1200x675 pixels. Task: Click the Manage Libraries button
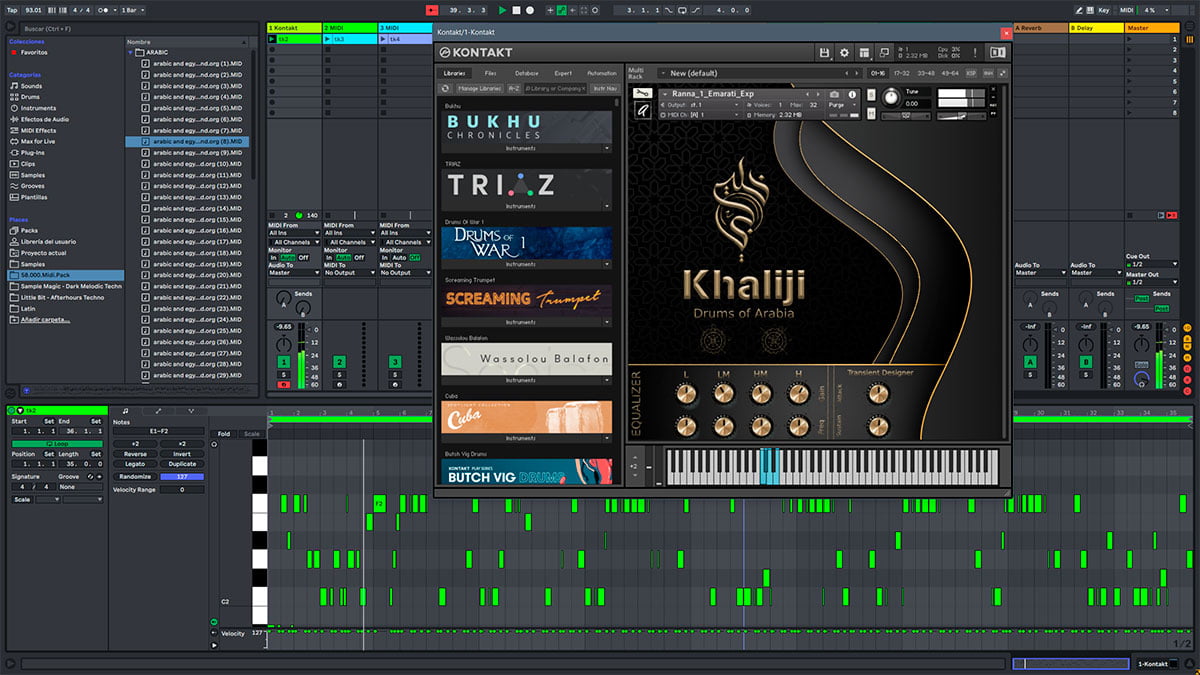pos(479,88)
